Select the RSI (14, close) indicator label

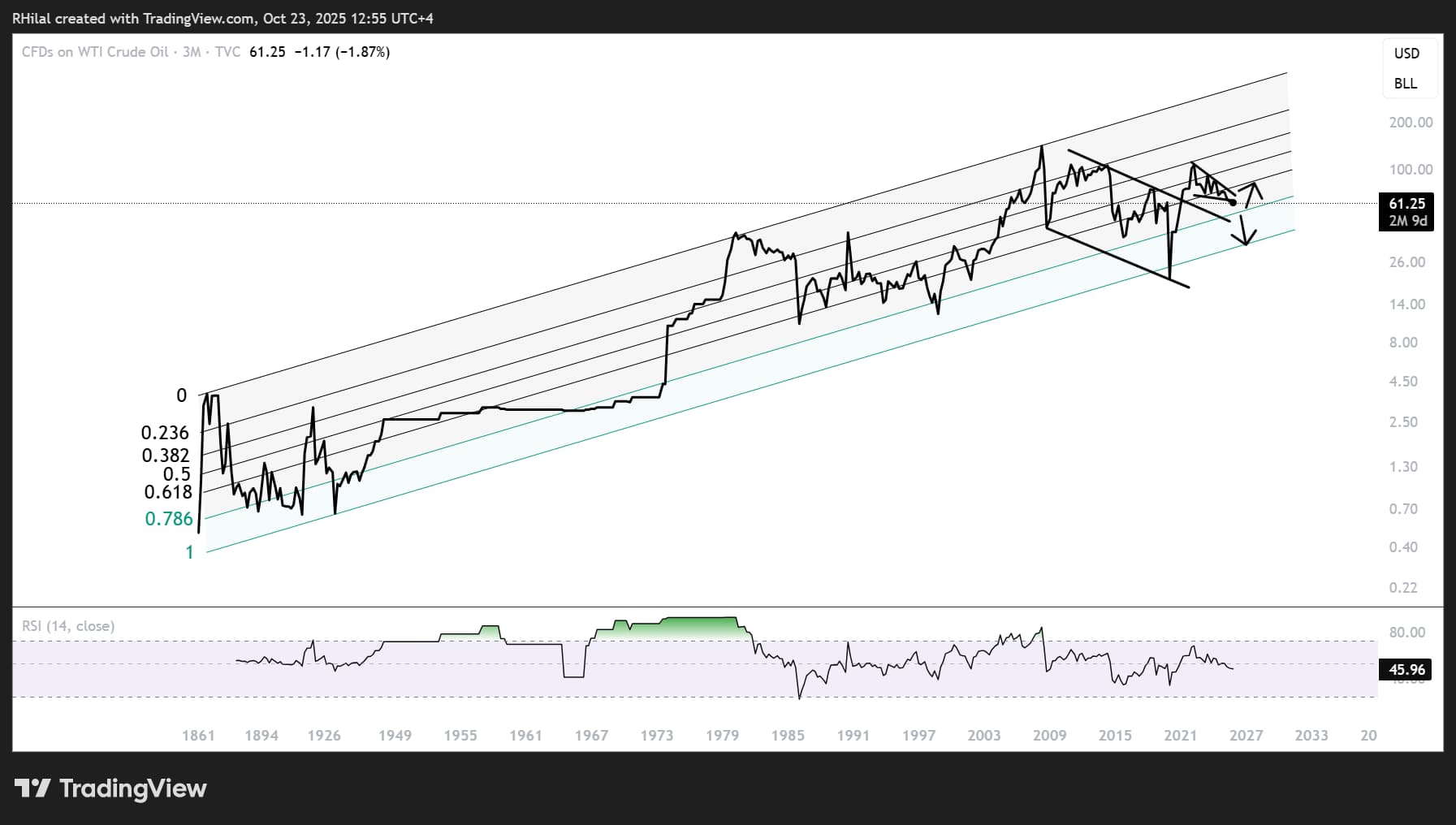click(x=68, y=626)
